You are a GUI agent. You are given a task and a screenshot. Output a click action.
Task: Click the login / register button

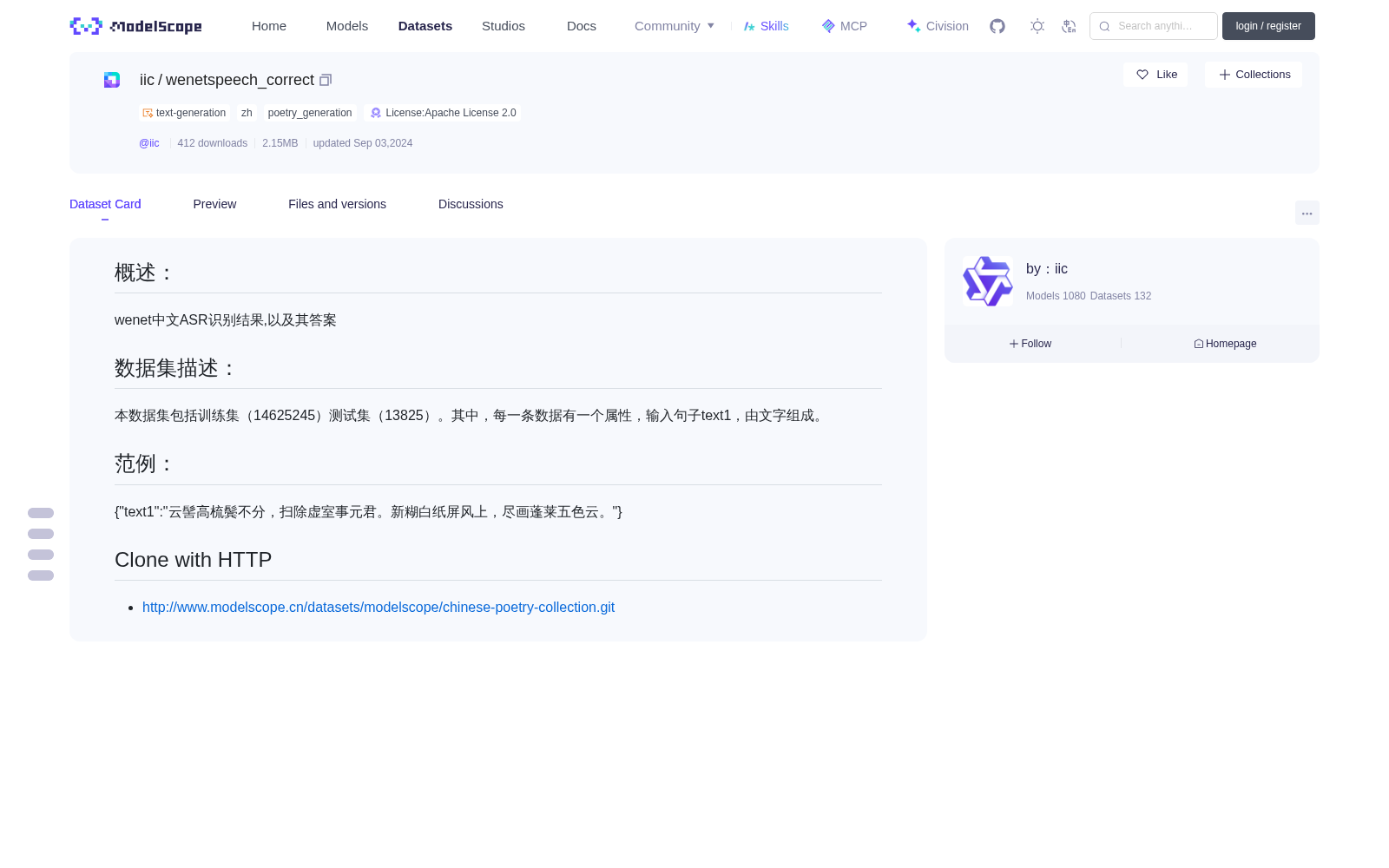click(1268, 26)
